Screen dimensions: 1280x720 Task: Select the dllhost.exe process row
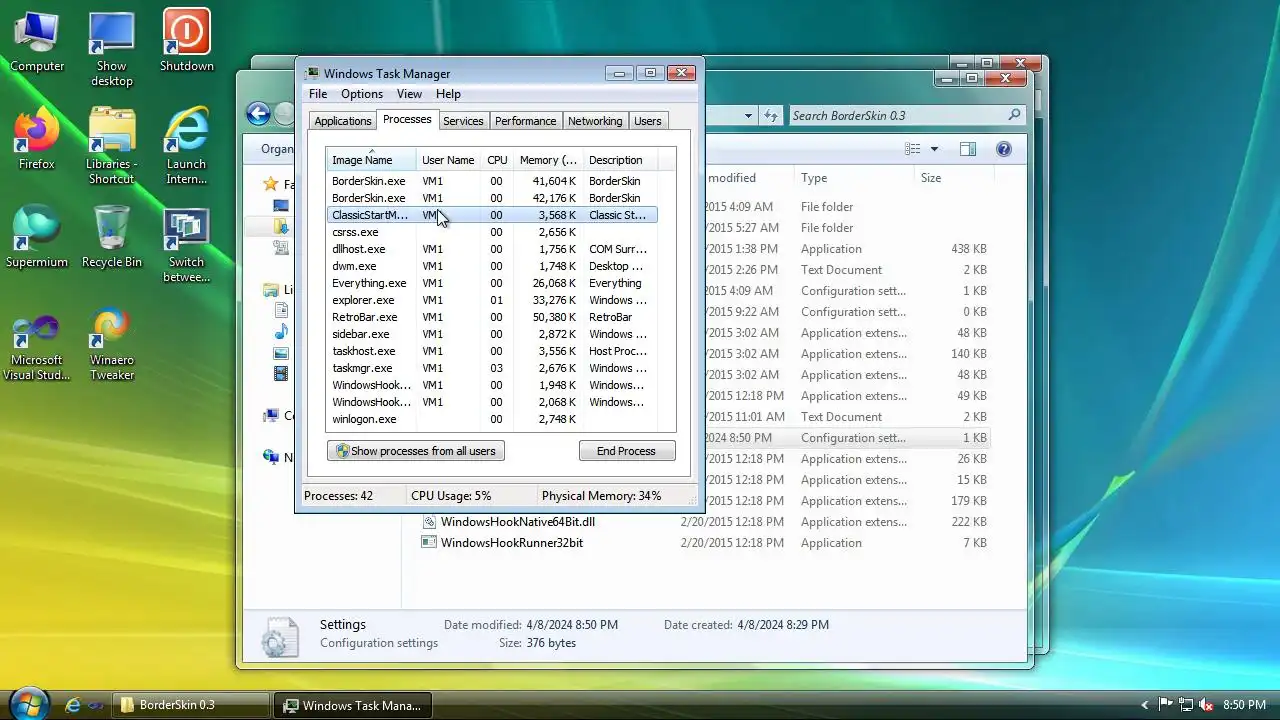(493, 249)
